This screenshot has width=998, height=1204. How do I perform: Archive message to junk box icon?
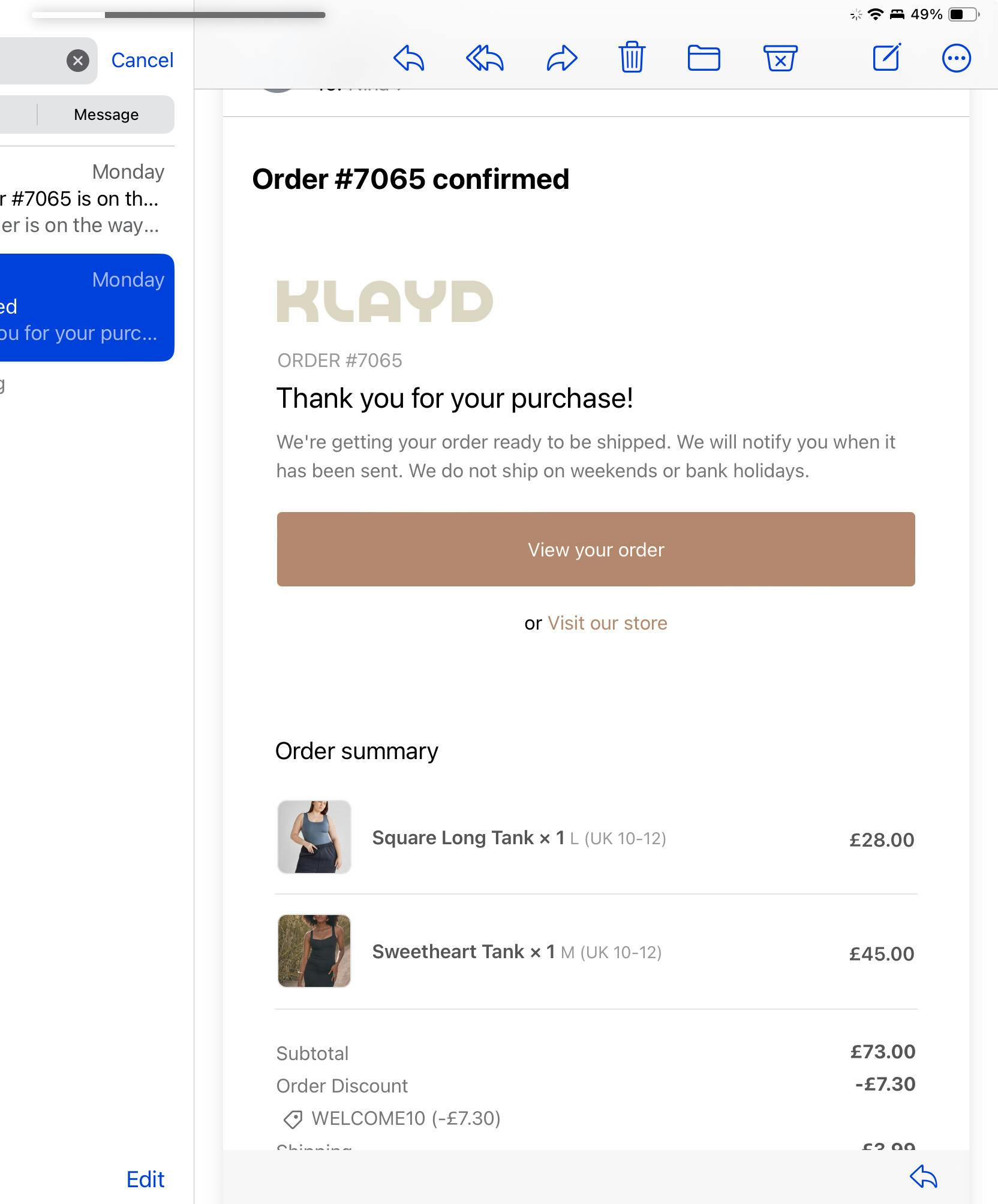point(780,58)
